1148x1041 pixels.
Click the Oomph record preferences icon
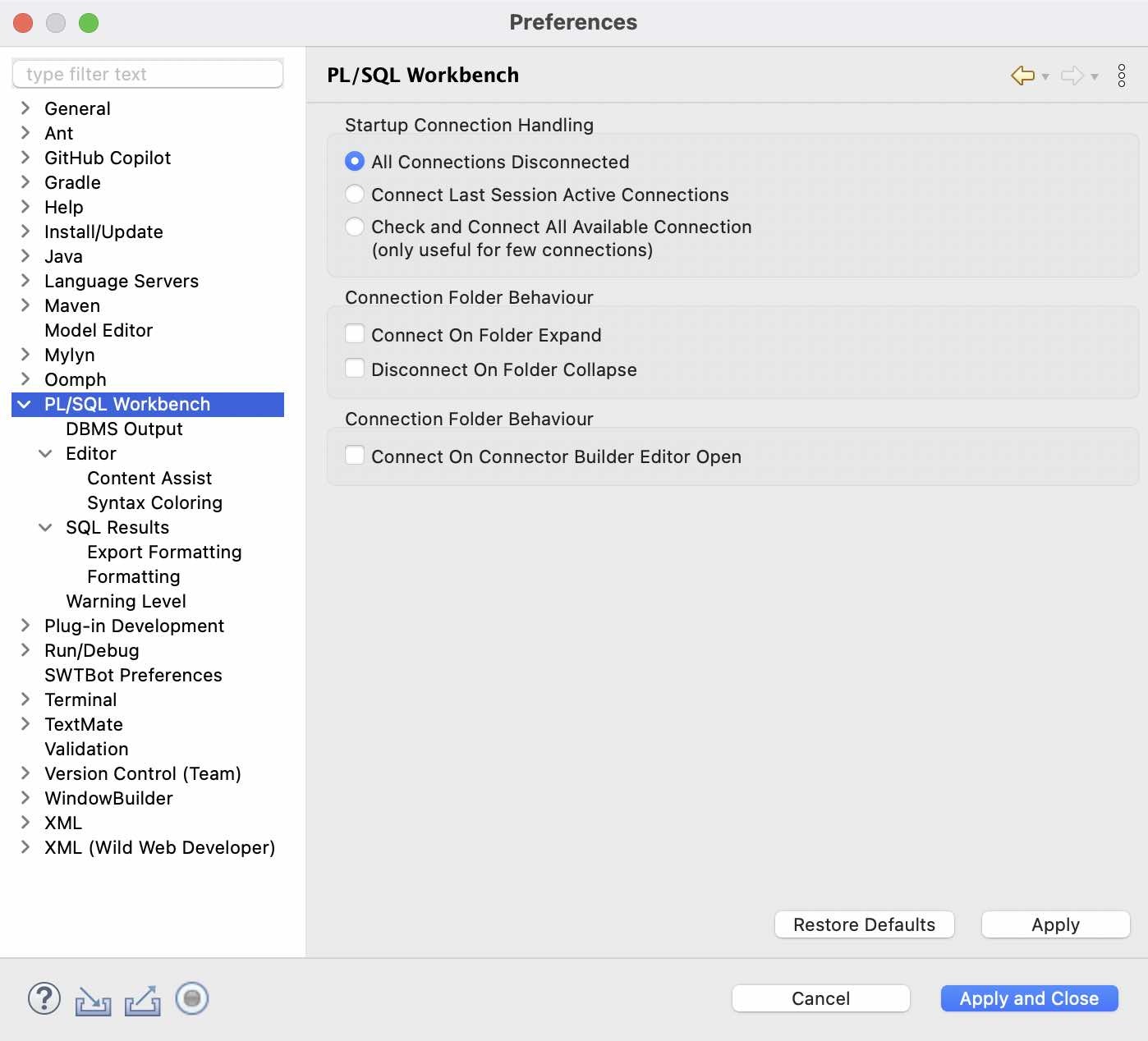191,999
